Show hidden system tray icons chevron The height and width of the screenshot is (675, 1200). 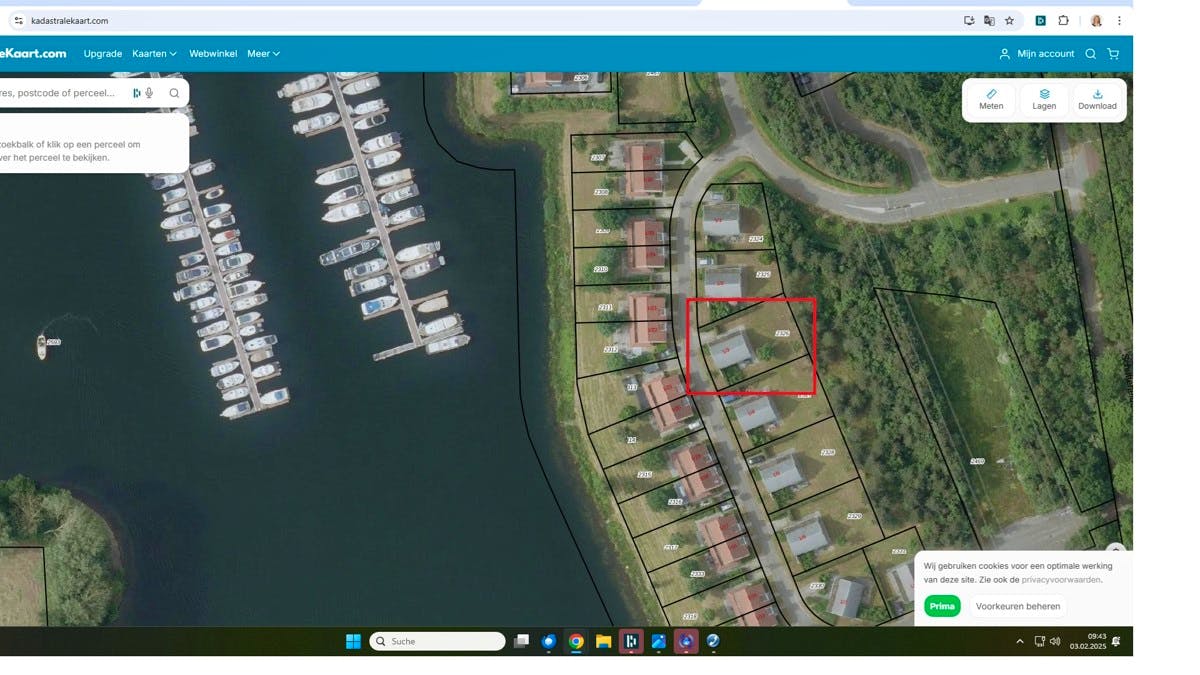tap(1020, 641)
